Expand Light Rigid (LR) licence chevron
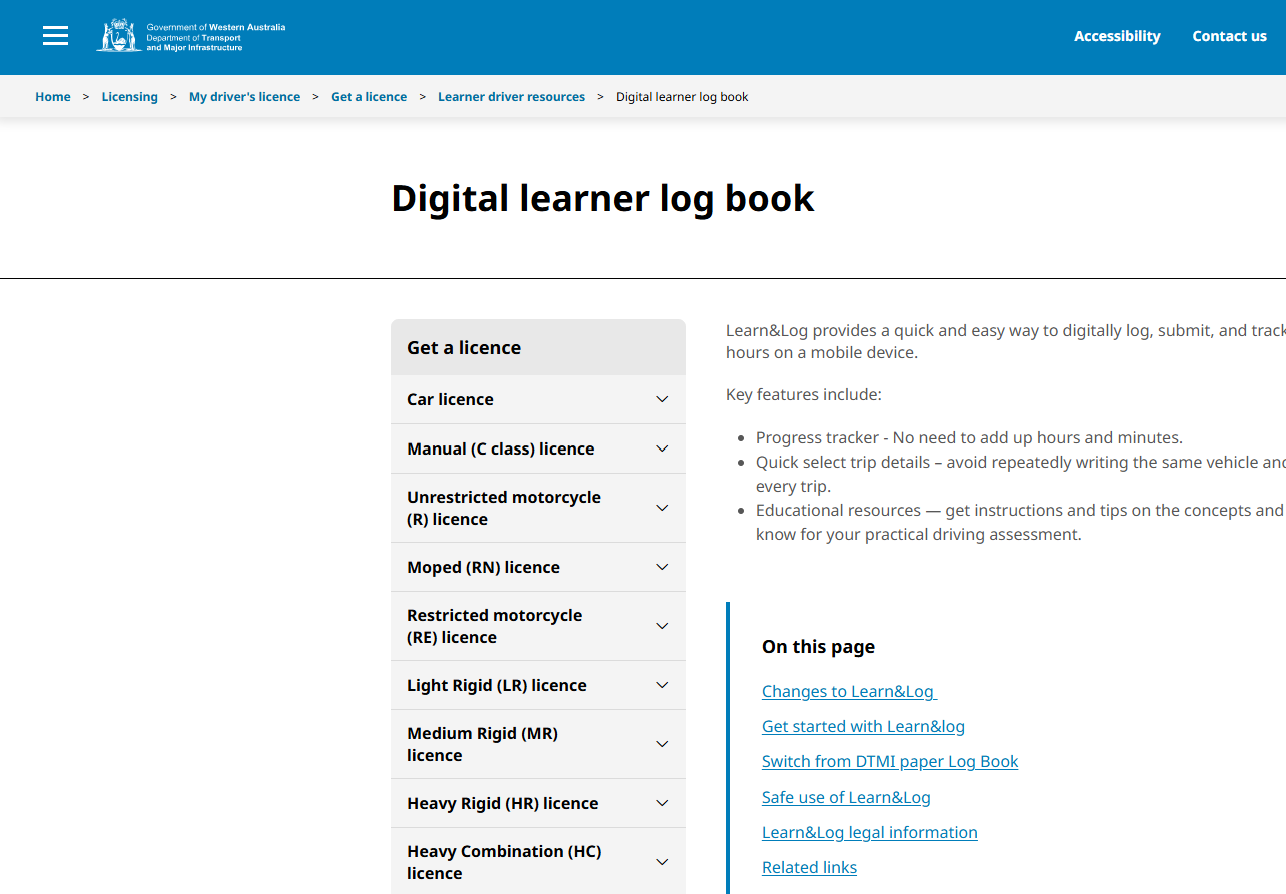 [662, 685]
